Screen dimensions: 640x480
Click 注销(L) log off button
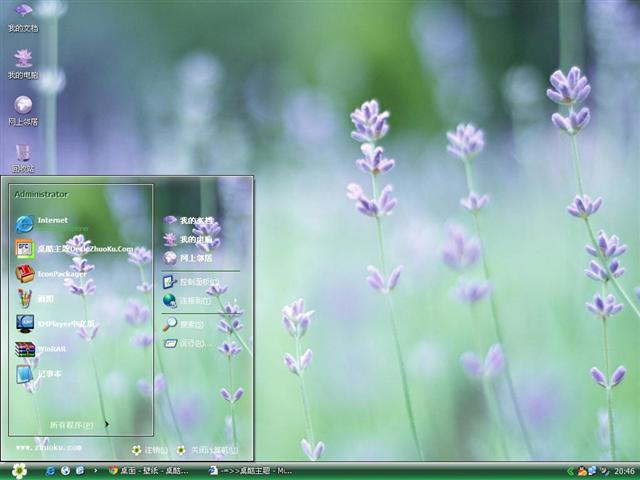(150, 450)
